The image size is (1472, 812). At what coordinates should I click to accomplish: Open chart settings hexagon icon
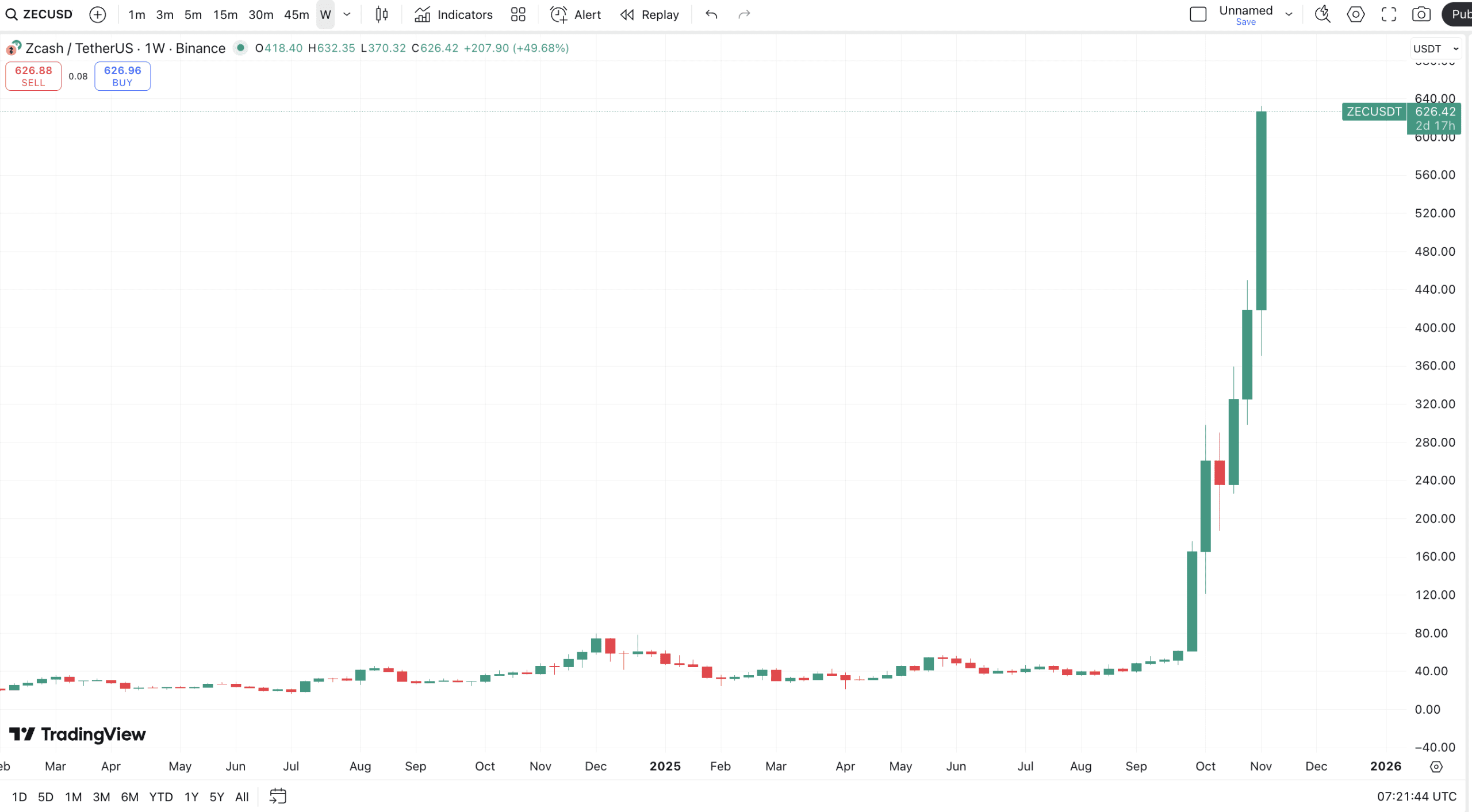tap(1356, 14)
